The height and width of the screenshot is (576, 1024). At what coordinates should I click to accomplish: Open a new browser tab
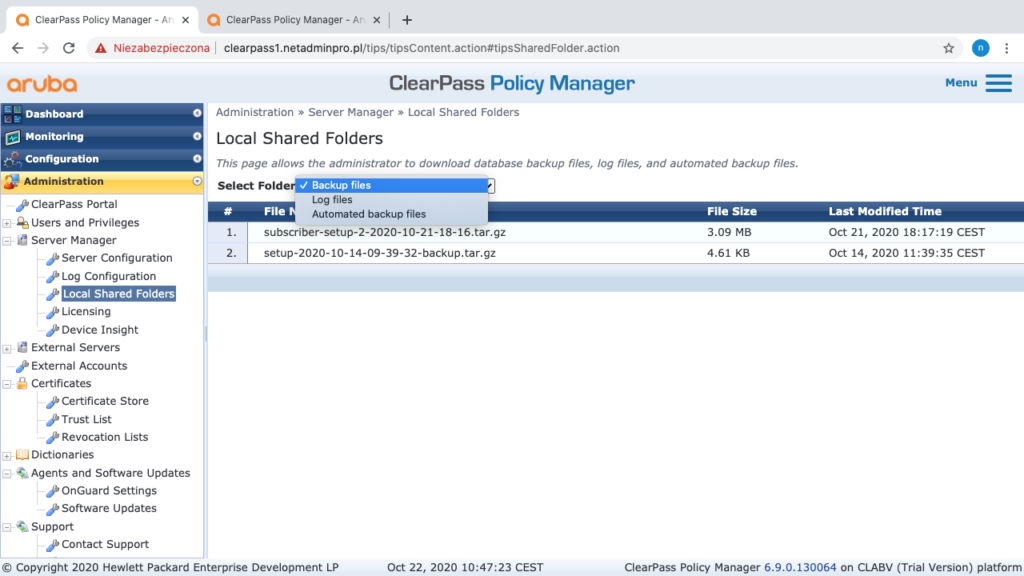coord(407,20)
